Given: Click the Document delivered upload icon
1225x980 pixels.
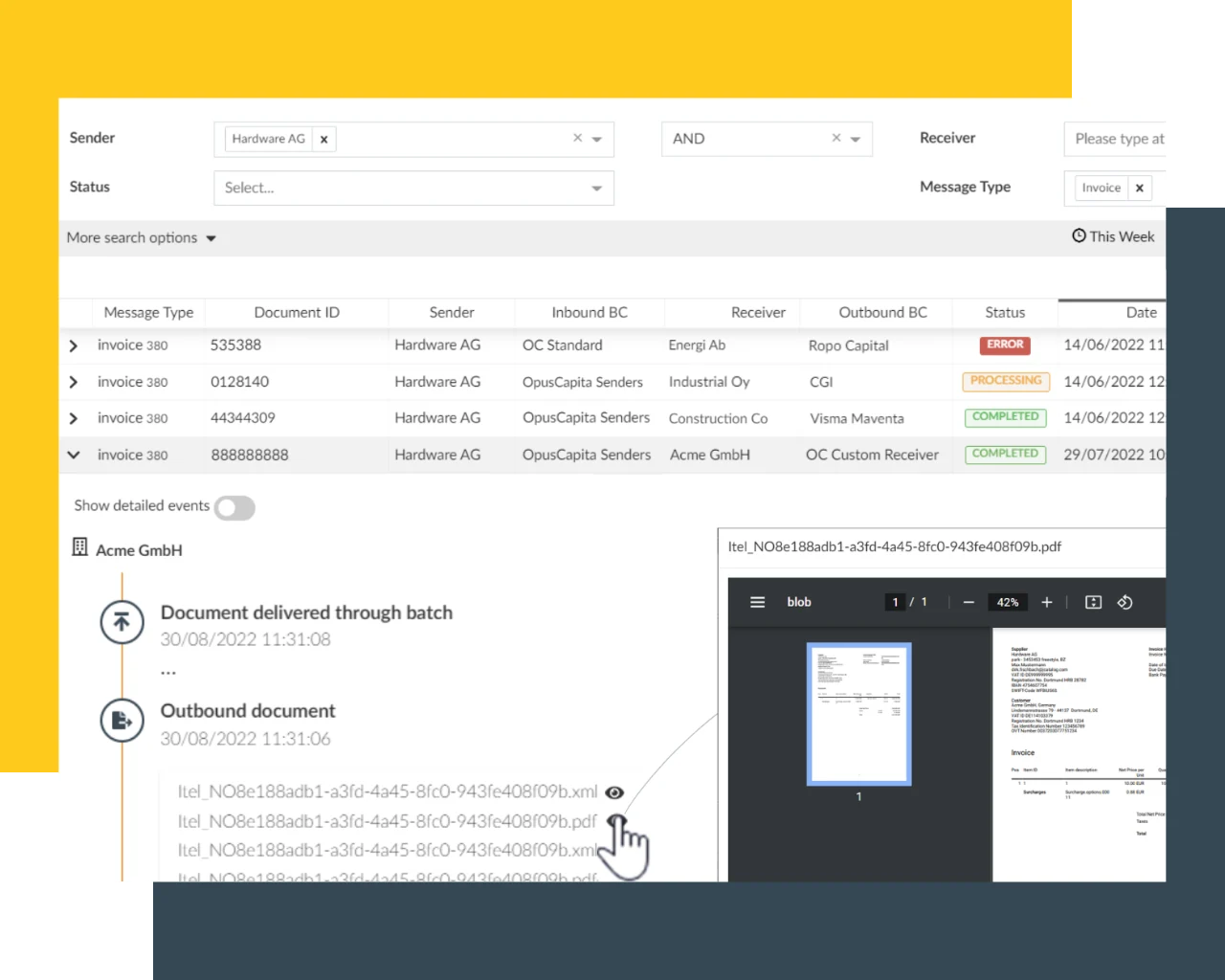Looking at the screenshot, I should 122,622.
